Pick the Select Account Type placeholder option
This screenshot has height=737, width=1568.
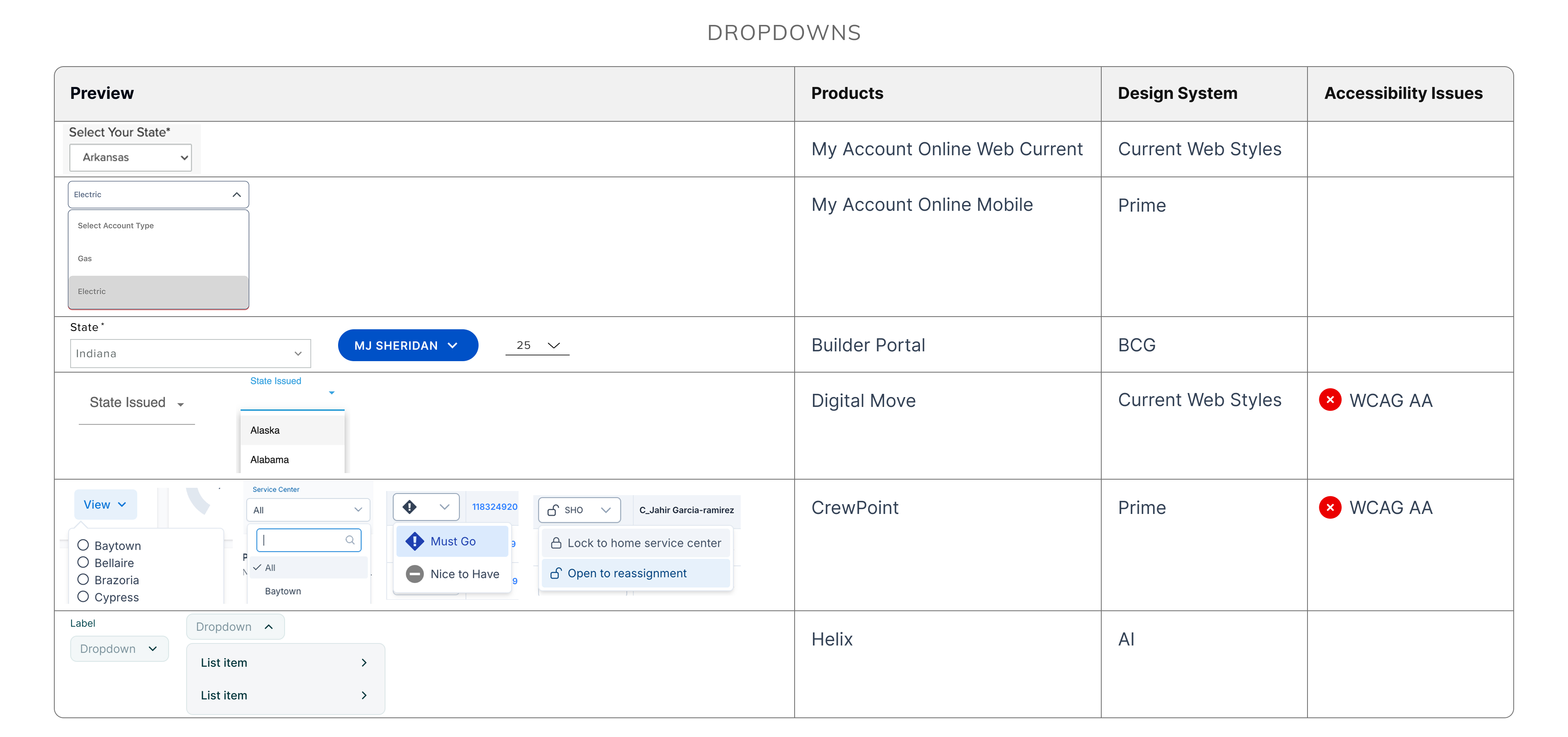[x=158, y=226]
